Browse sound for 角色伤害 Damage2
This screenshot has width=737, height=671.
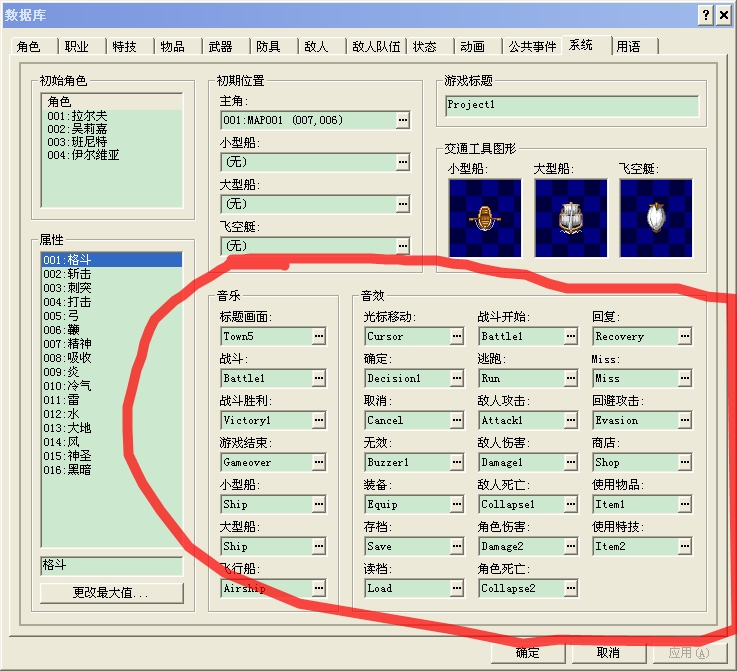point(571,546)
